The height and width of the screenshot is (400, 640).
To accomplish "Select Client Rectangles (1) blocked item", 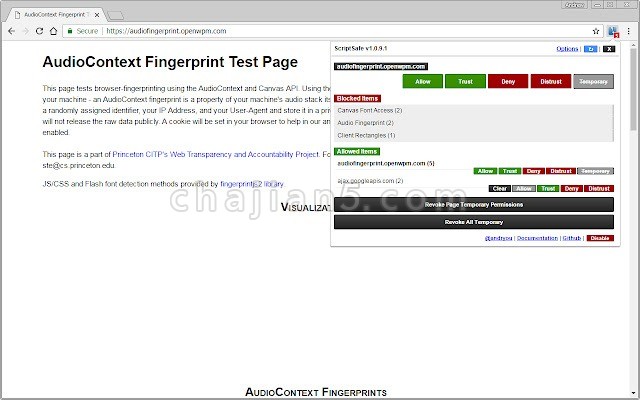I will pyautogui.click(x=366, y=135).
